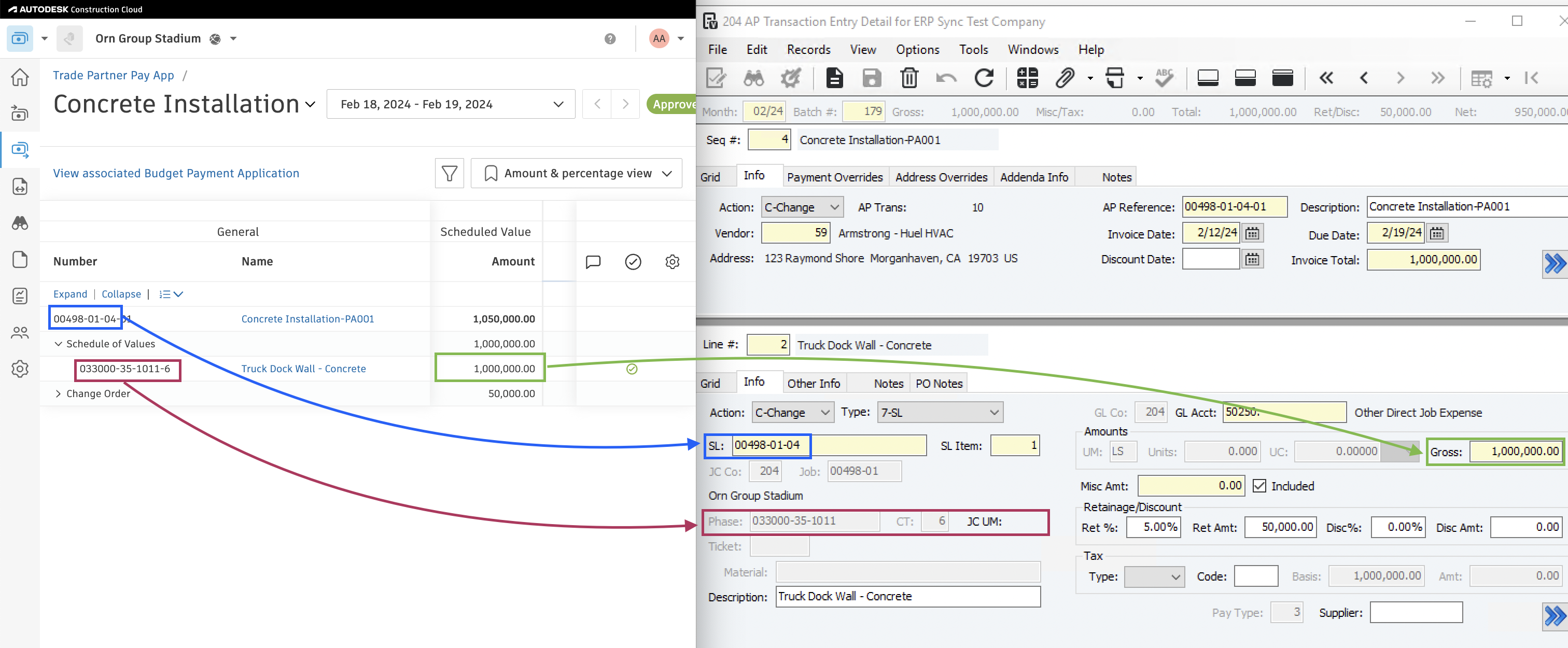Viewport: 1568px width, 648px height.
Task: Click next pay period arrow button
Action: pyautogui.click(x=625, y=104)
